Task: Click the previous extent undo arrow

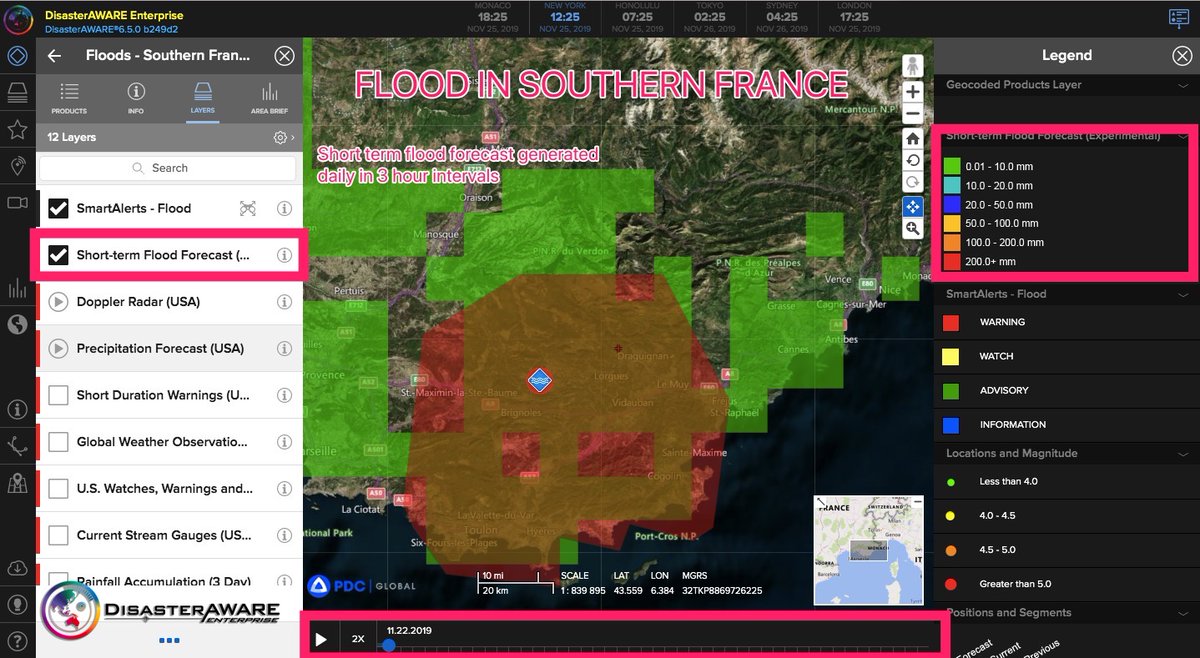Action: (913, 160)
